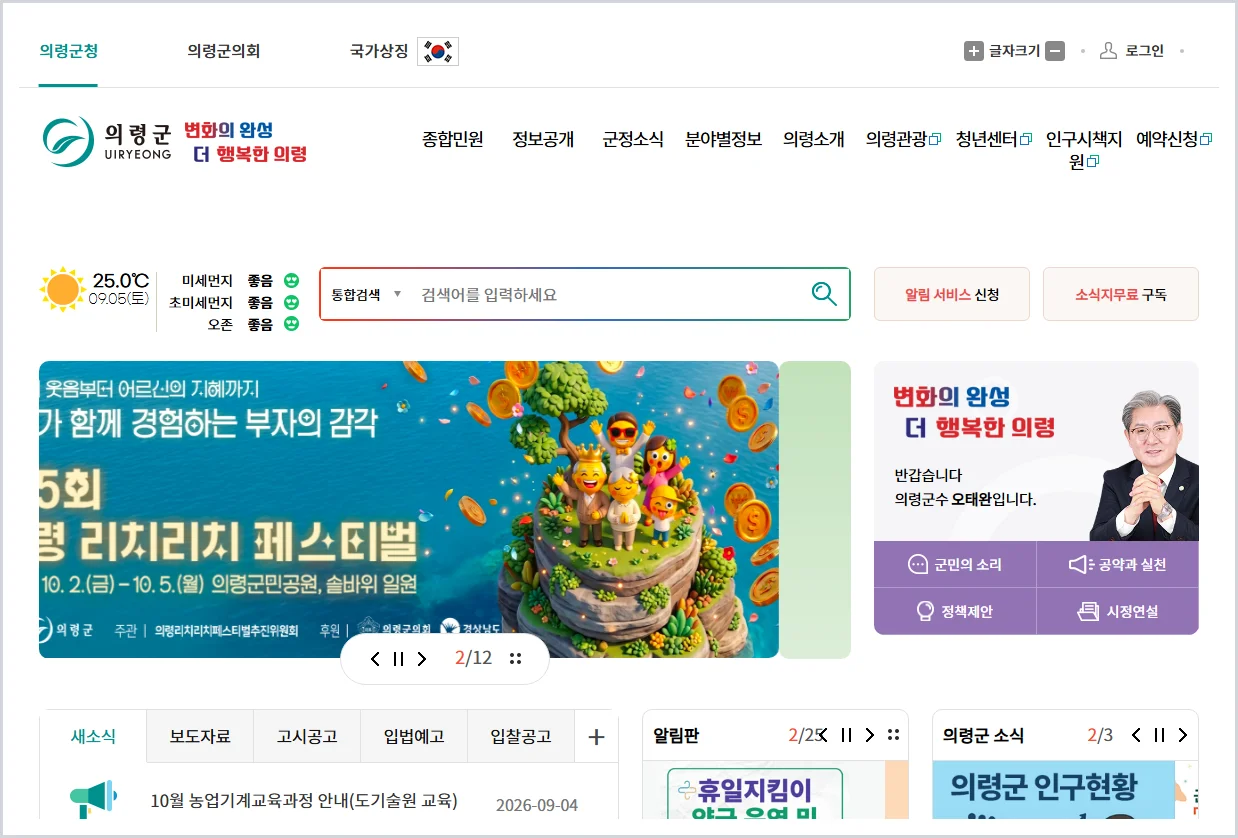Click the sunny weather icon
1238x838 pixels.
[x=62, y=289]
